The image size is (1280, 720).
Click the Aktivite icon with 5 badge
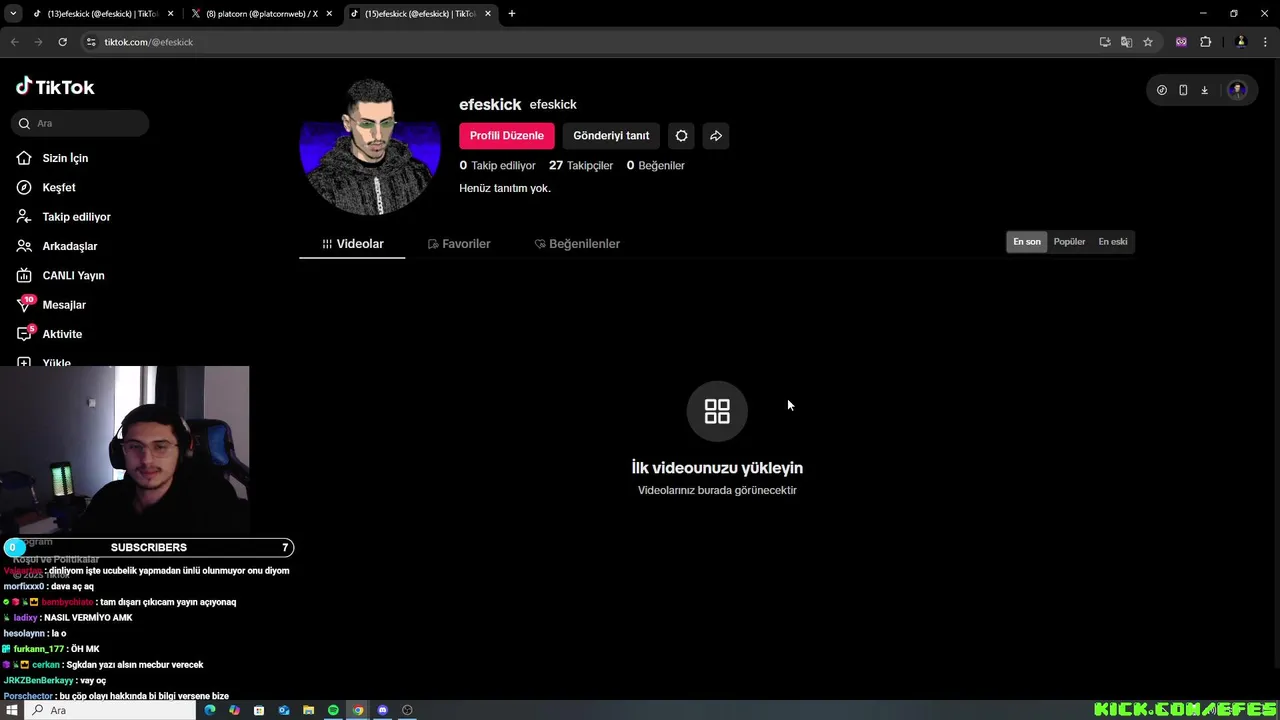(x=25, y=333)
